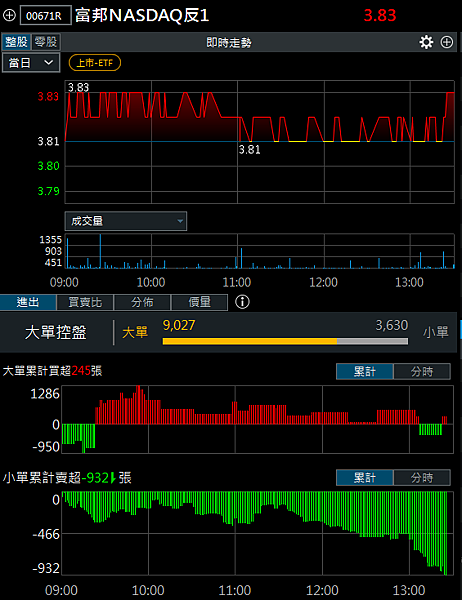The width and height of the screenshot is (462, 600).
Task: Click the 大單累計買超245張 text
Action: point(52,371)
